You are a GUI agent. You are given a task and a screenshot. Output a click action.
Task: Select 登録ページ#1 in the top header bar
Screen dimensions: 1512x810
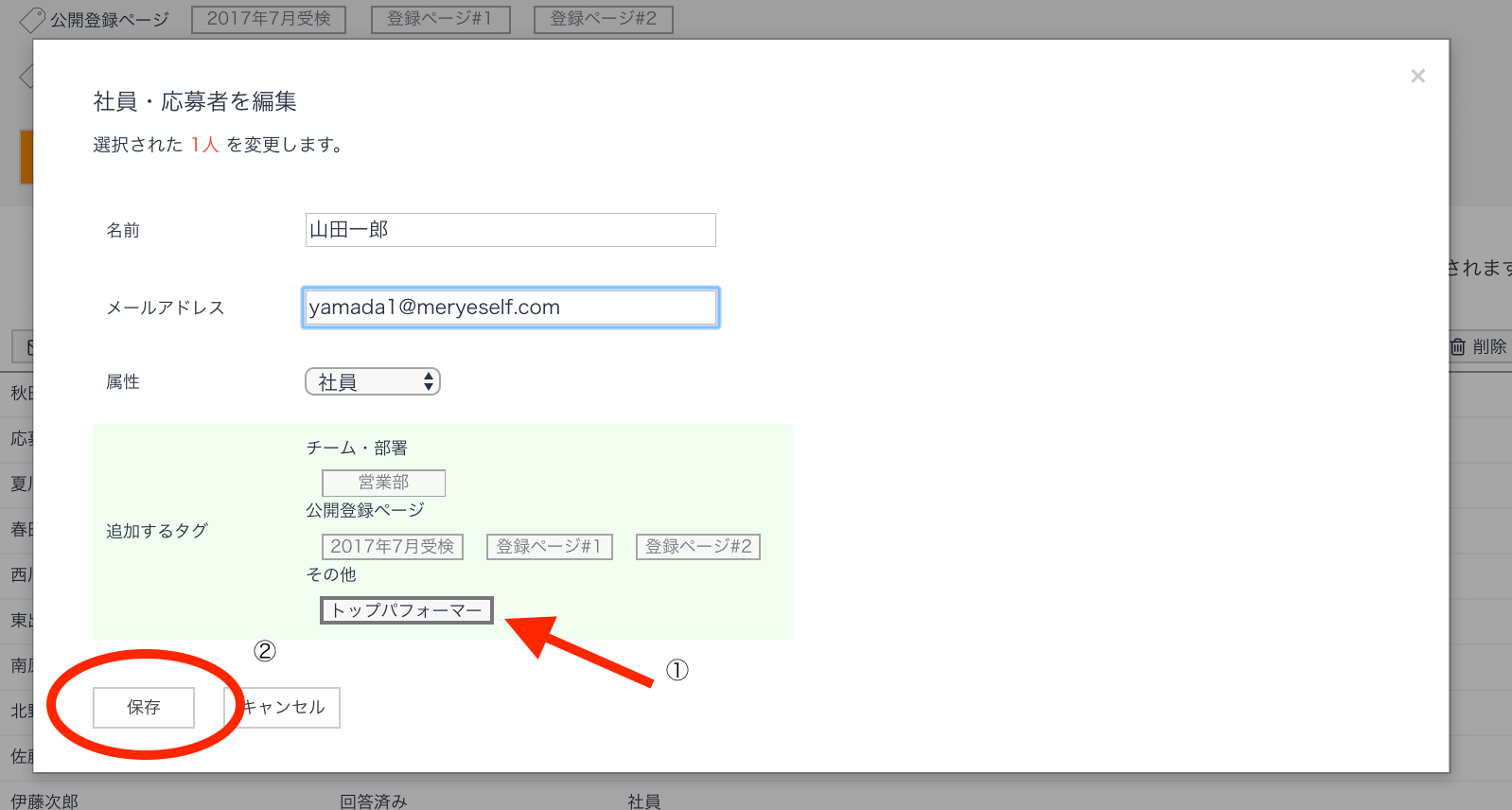440,19
